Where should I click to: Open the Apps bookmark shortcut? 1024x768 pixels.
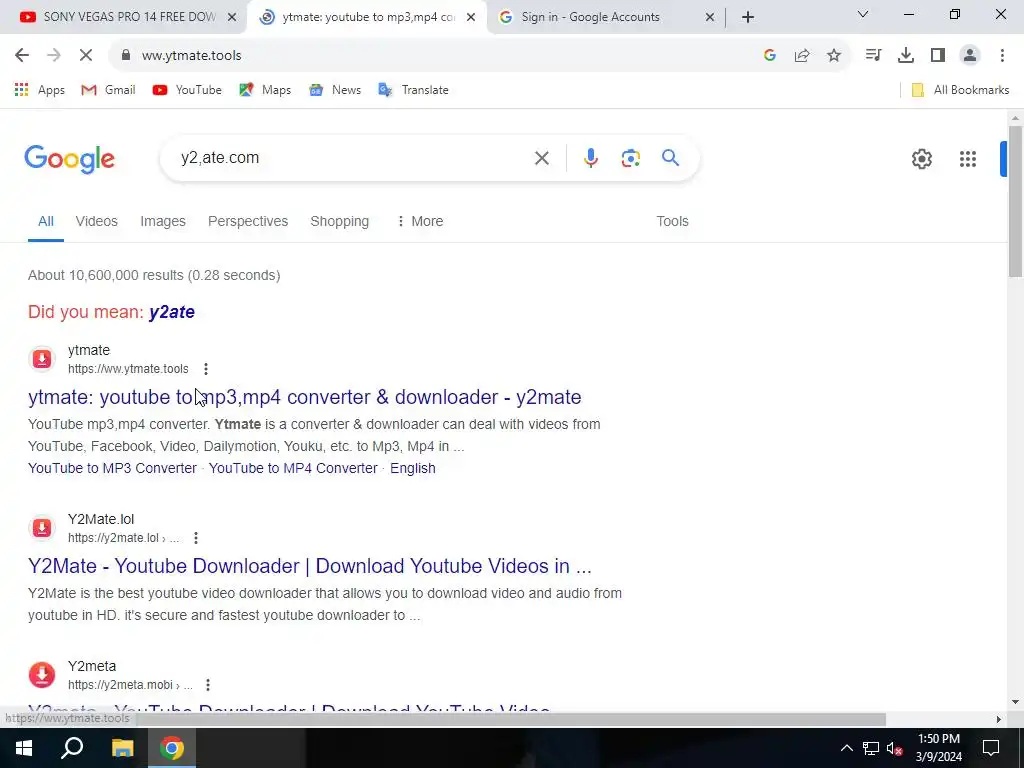[40, 90]
